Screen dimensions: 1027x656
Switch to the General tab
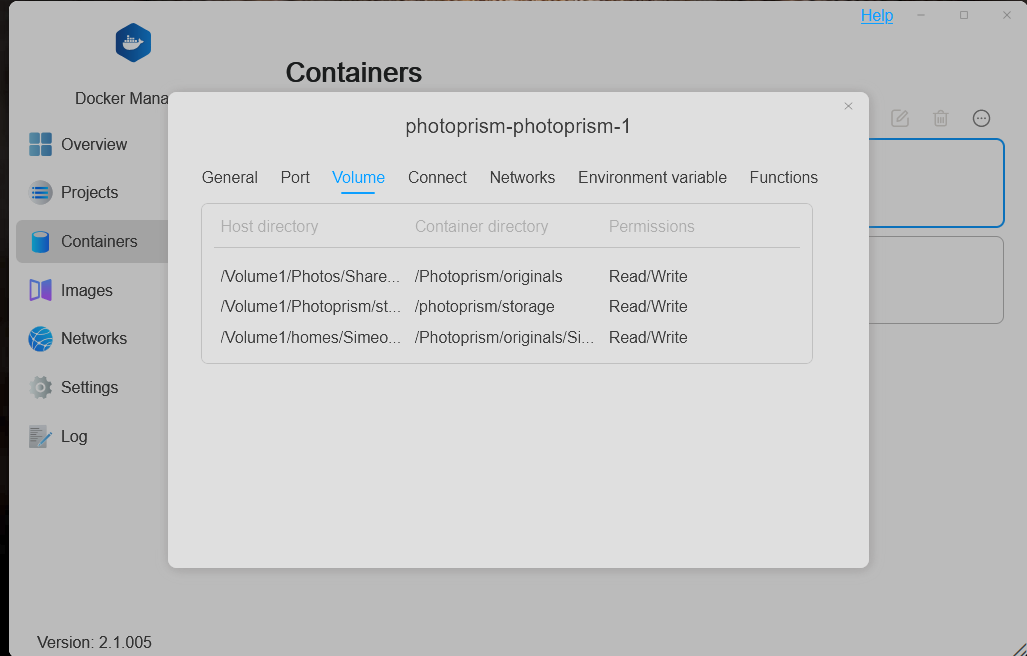230,177
